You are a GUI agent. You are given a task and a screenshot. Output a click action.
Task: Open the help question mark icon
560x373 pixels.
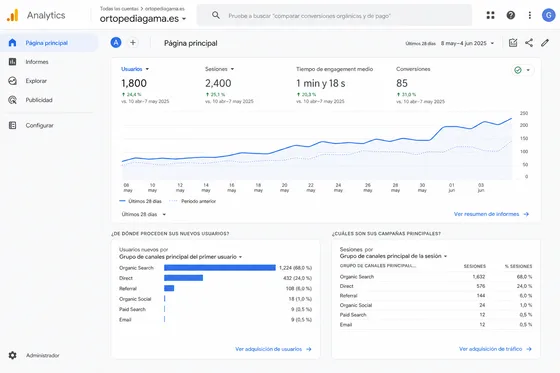point(511,15)
